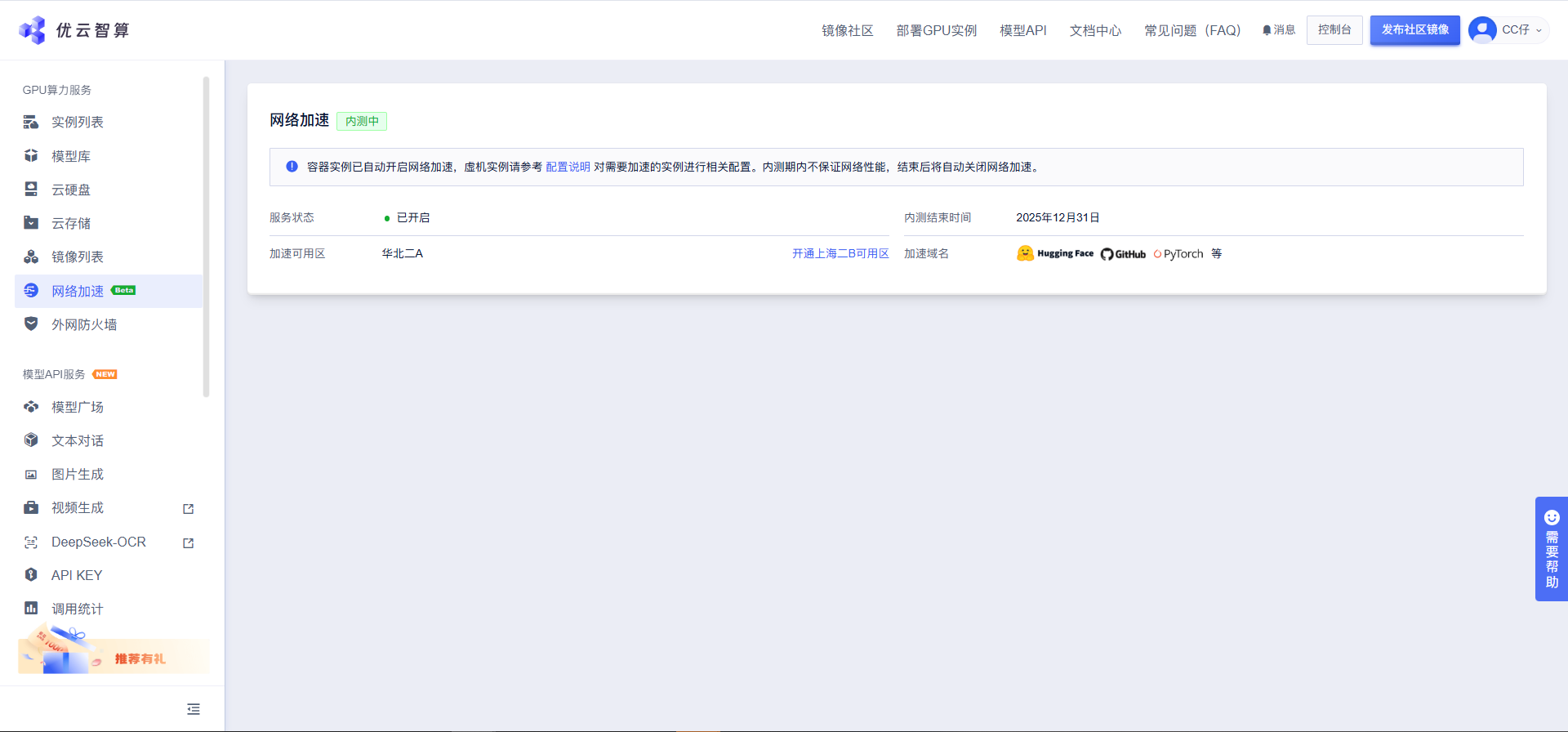Go to 调用统计 in the sidebar
Image resolution: width=1568 pixels, height=732 pixels.
click(78, 609)
